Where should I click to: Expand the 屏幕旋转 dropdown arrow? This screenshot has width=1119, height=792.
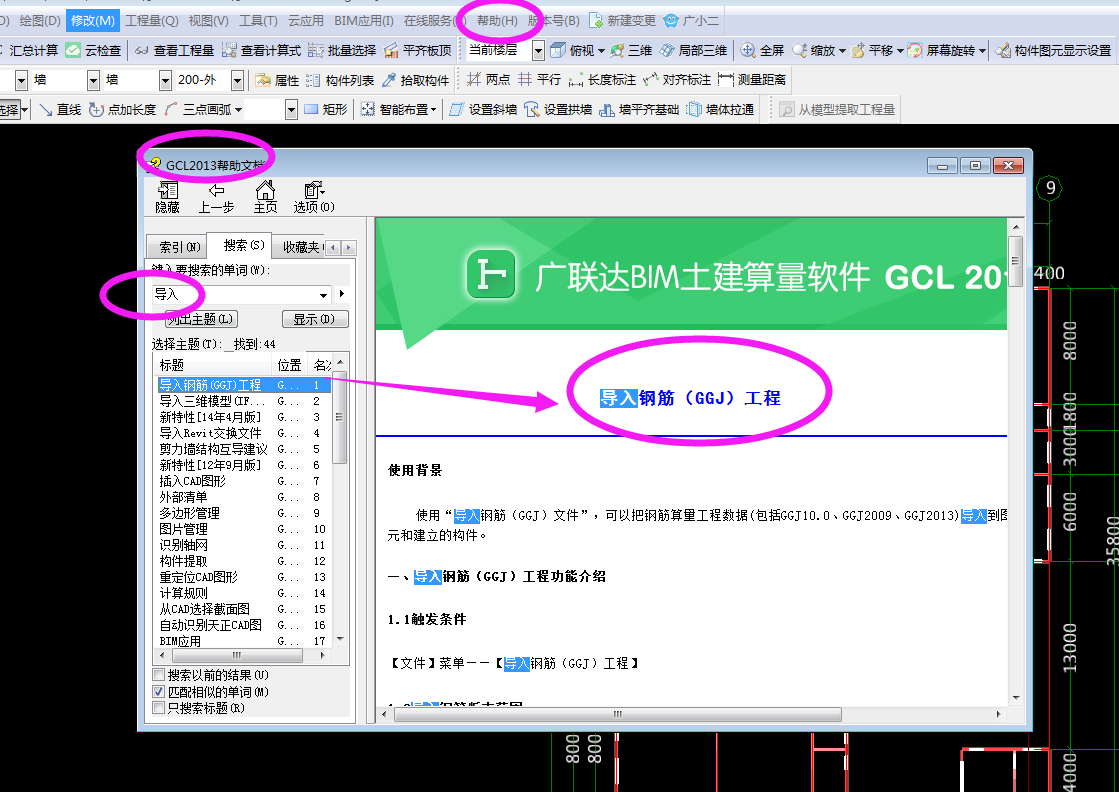[x=982, y=51]
